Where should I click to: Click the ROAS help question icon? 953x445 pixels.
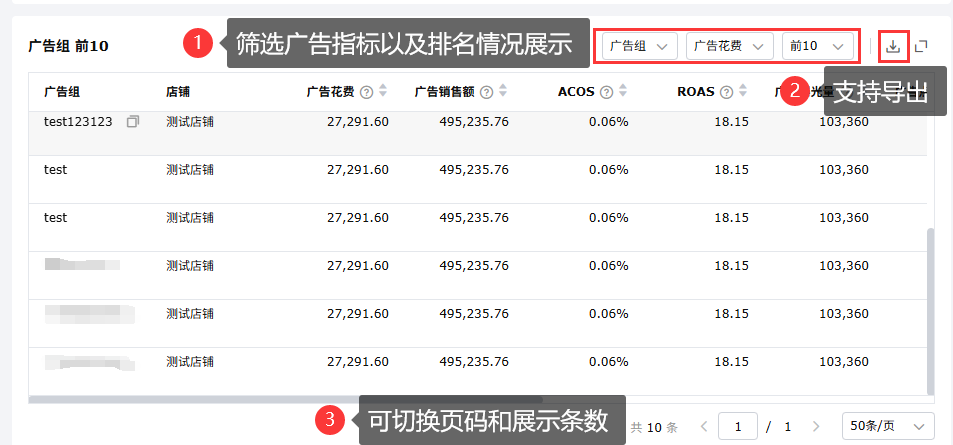[727, 92]
